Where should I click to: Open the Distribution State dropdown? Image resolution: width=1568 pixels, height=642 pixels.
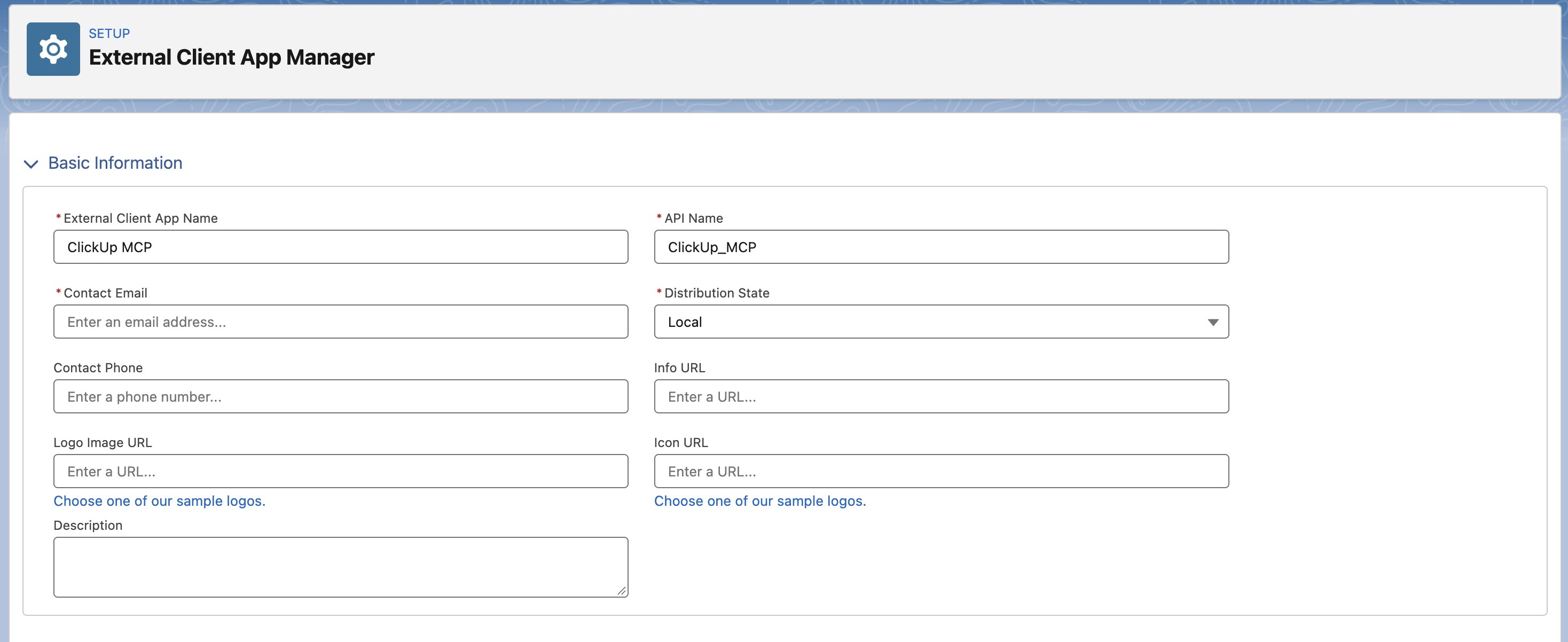[940, 322]
